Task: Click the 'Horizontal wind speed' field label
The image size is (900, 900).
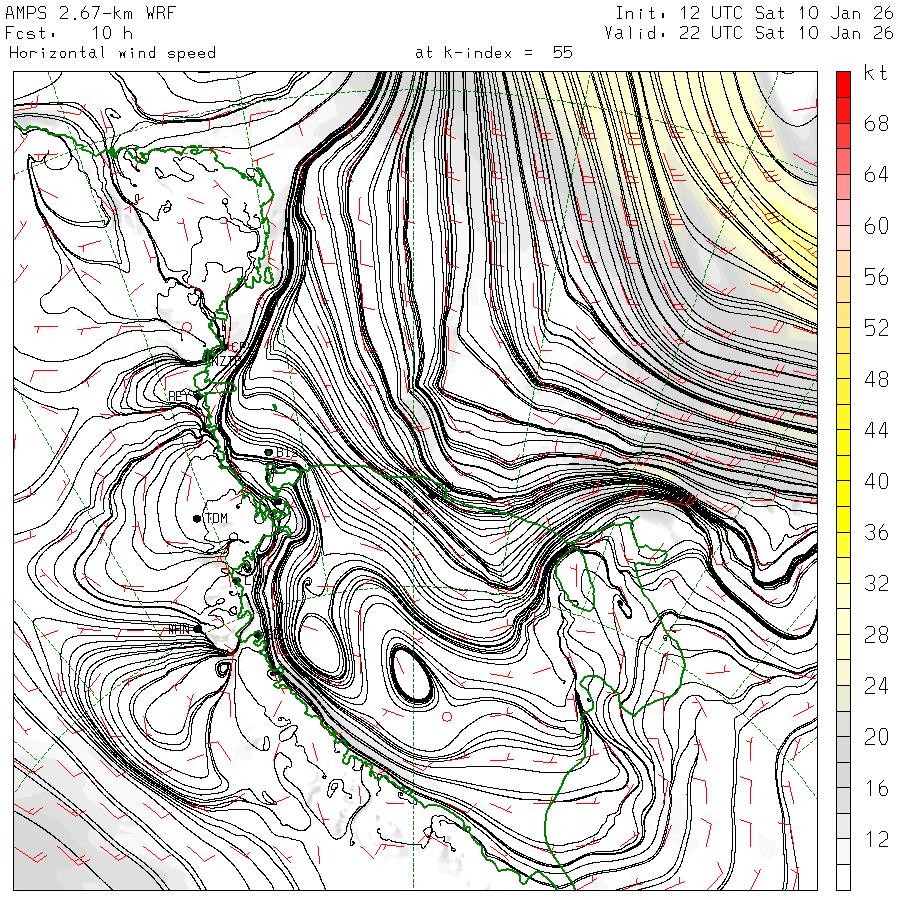Action: (x=112, y=53)
